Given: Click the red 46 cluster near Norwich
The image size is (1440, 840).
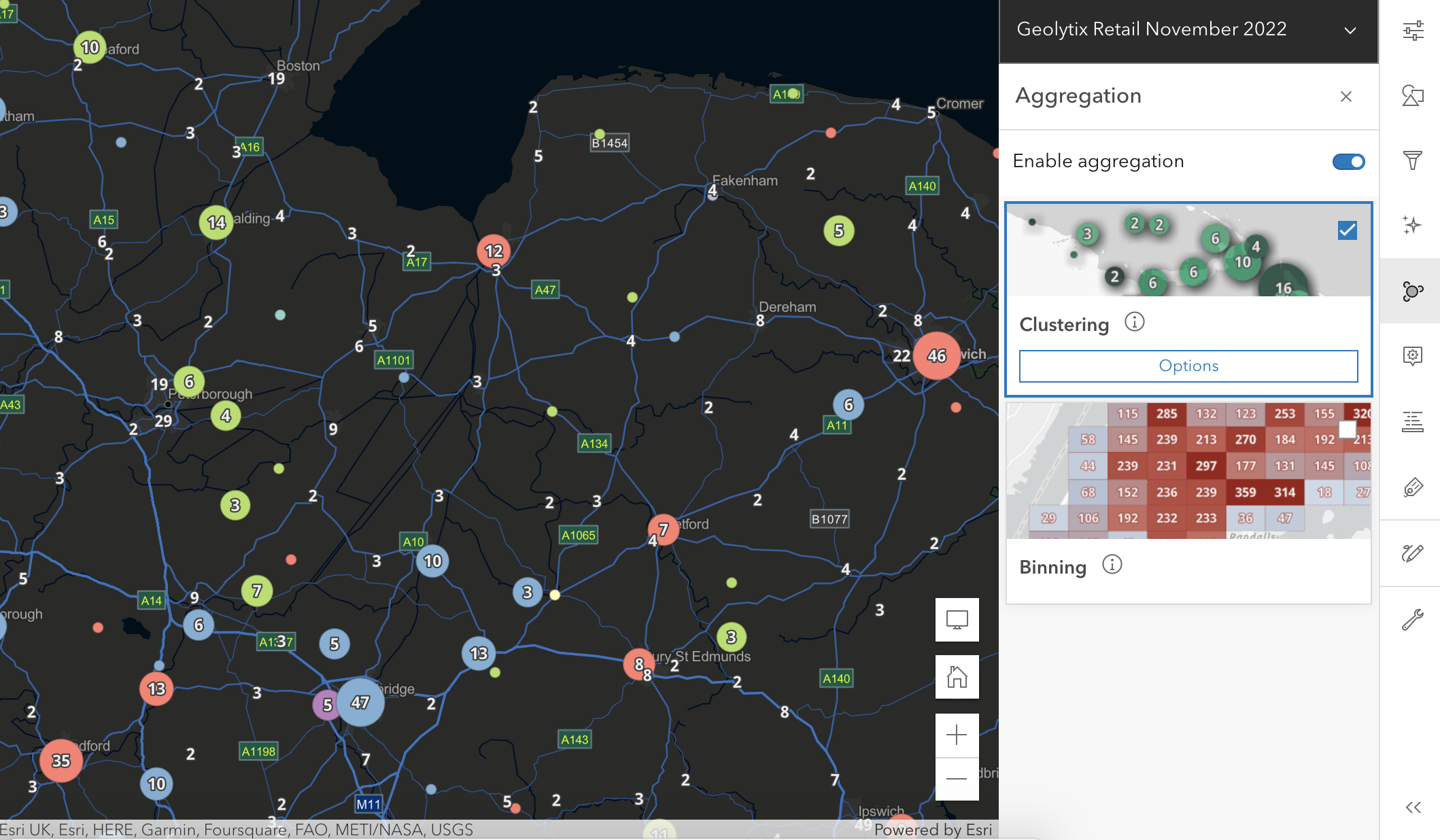Looking at the screenshot, I should point(936,355).
